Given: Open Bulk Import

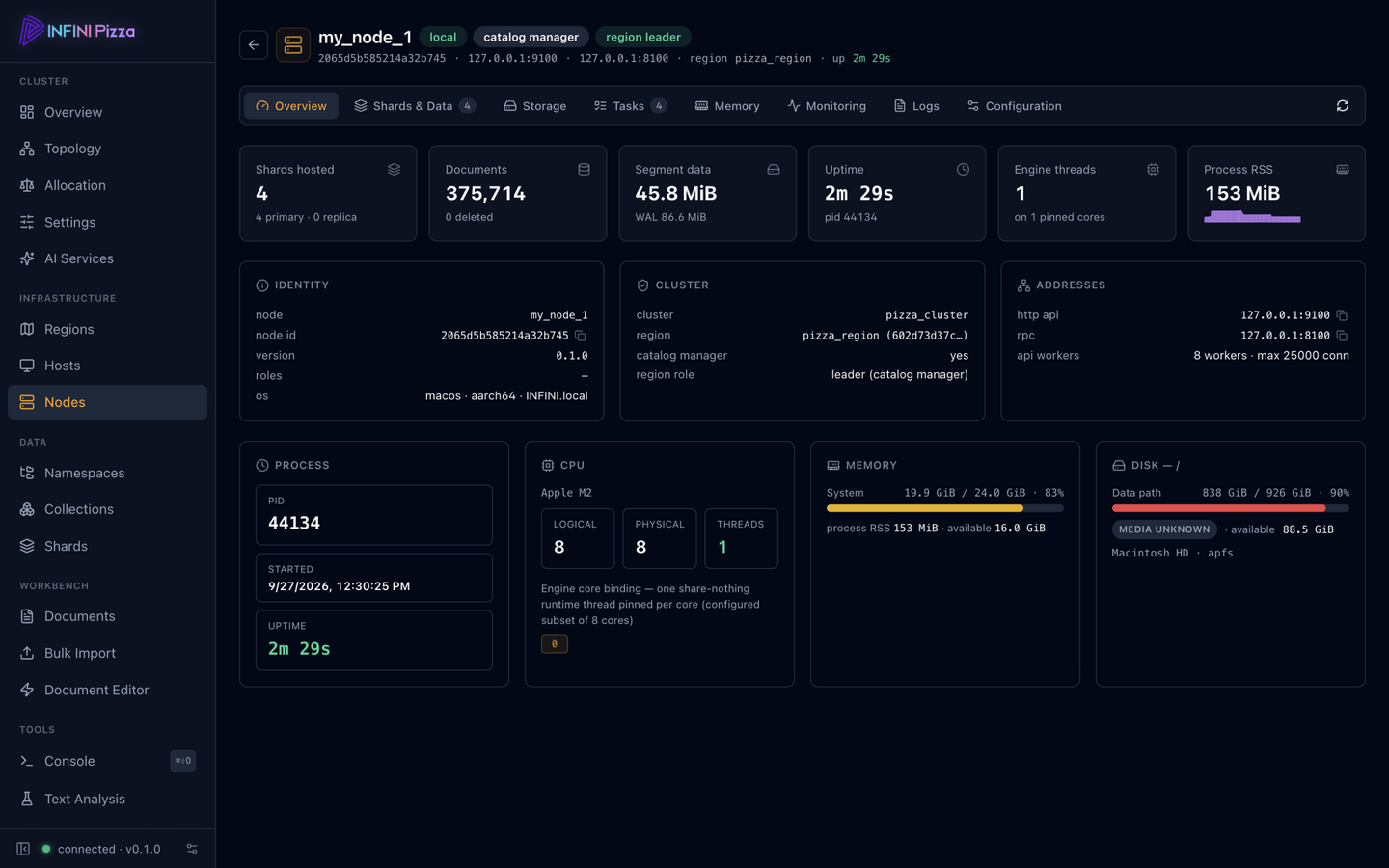Looking at the screenshot, I should pyautogui.click(x=107, y=653).
